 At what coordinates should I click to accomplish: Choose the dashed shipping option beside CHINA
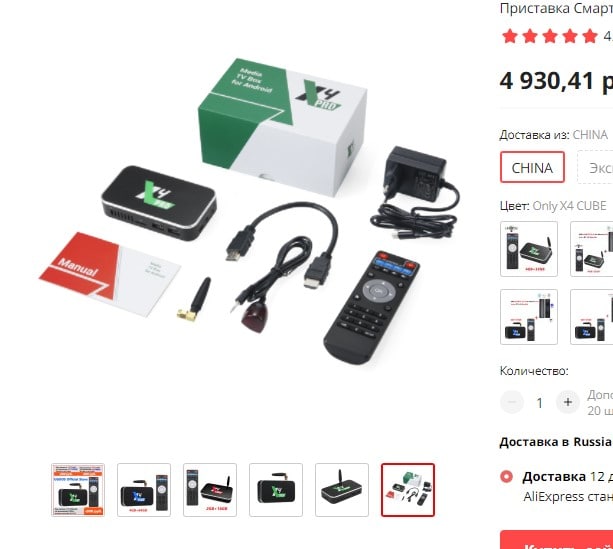[x=595, y=167]
